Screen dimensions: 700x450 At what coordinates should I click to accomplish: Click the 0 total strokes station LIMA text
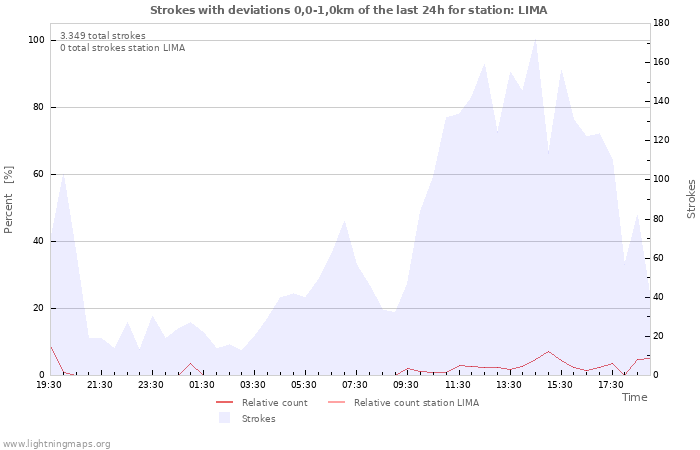pyautogui.click(x=123, y=47)
